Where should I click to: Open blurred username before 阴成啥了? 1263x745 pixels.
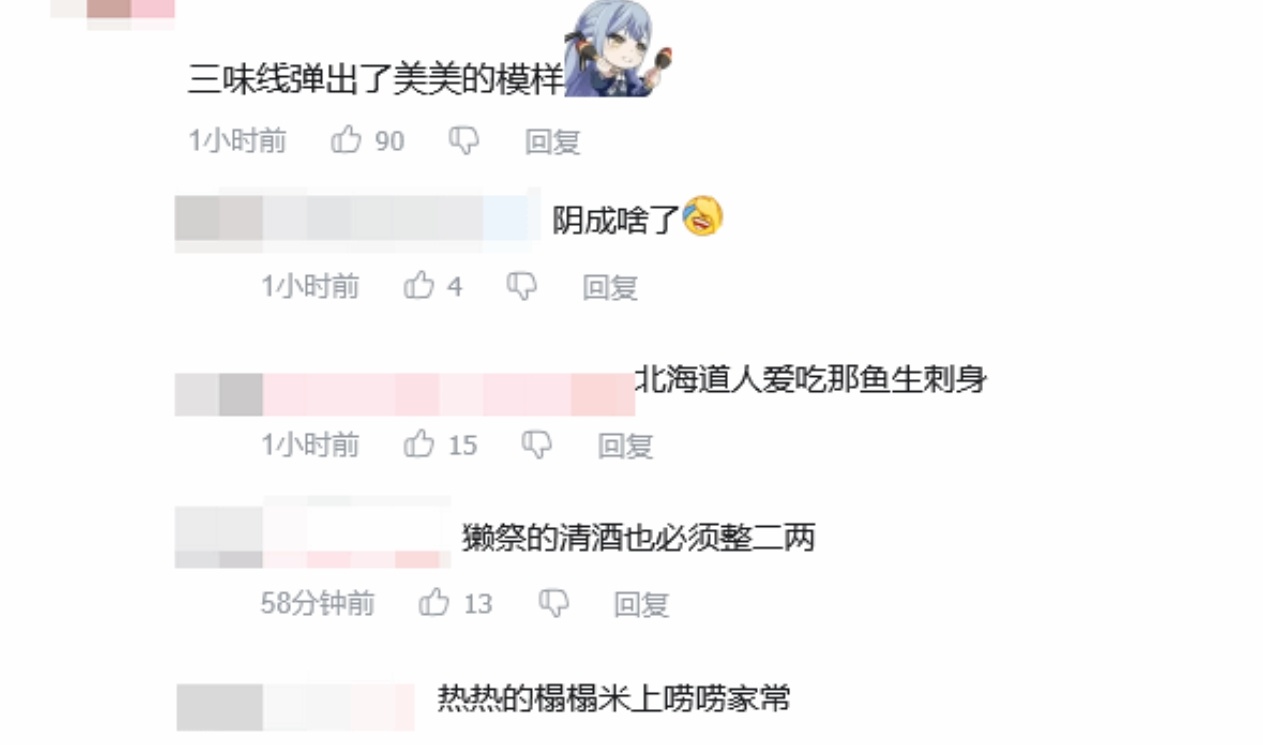(358, 219)
